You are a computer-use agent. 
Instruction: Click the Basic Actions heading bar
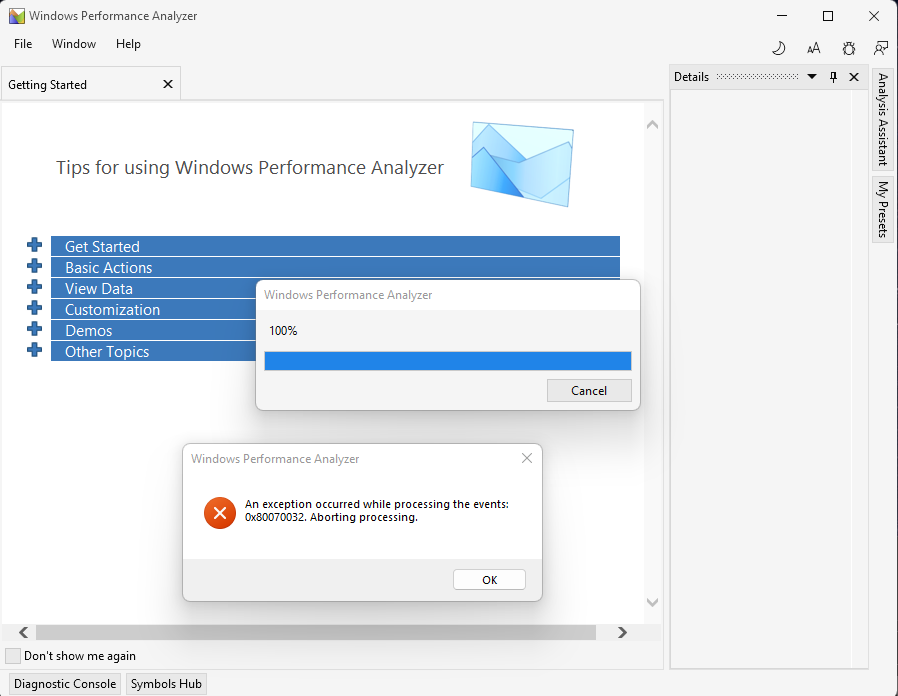pyautogui.click(x=335, y=268)
